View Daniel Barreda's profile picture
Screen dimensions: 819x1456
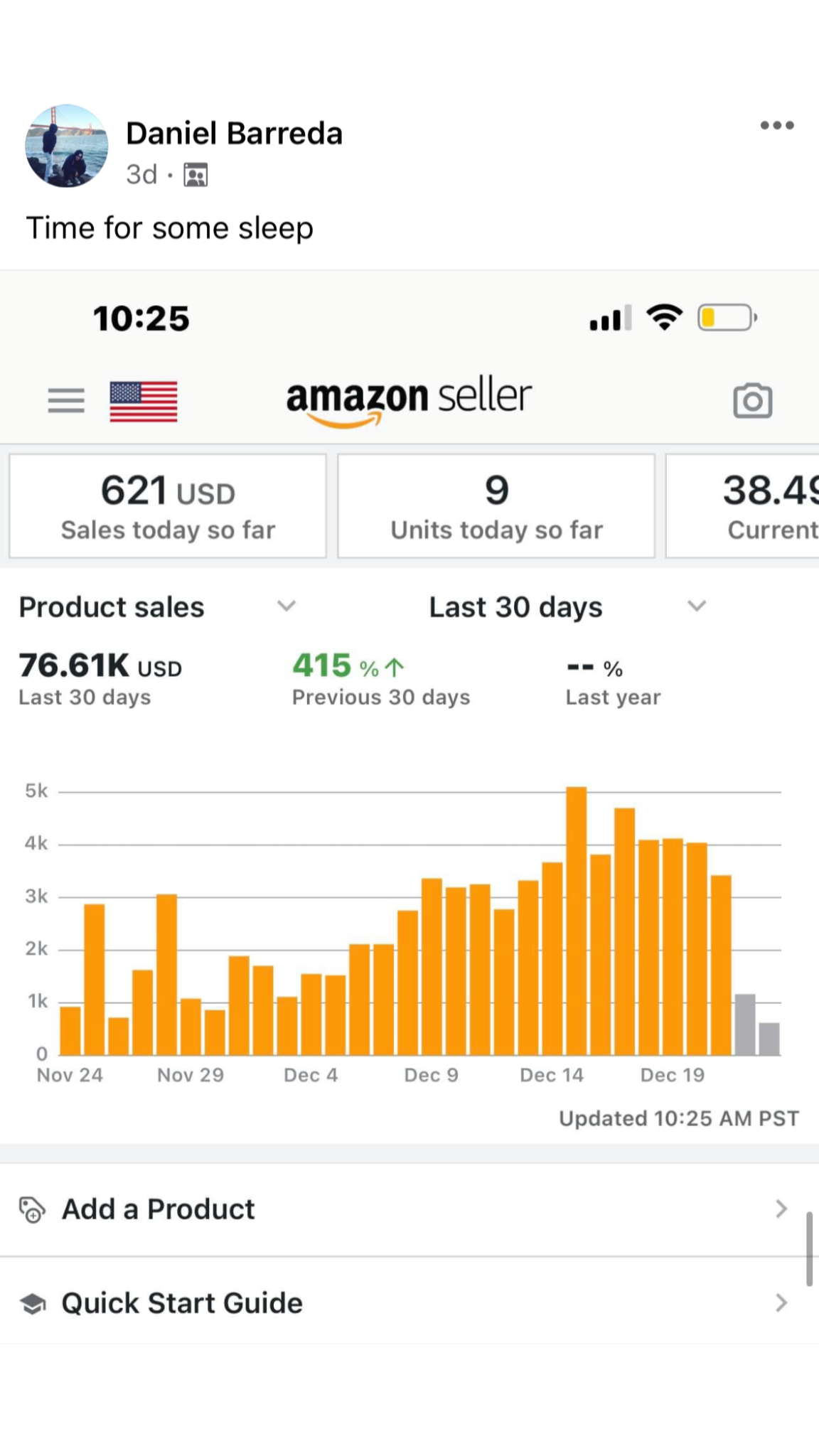click(x=67, y=146)
